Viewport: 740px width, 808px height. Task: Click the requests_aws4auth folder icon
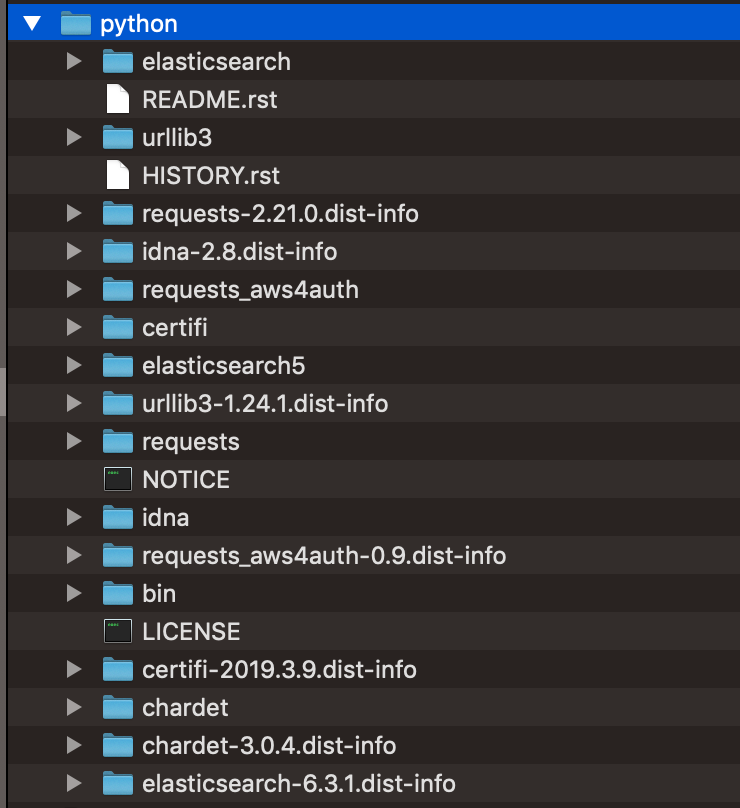tap(118, 290)
